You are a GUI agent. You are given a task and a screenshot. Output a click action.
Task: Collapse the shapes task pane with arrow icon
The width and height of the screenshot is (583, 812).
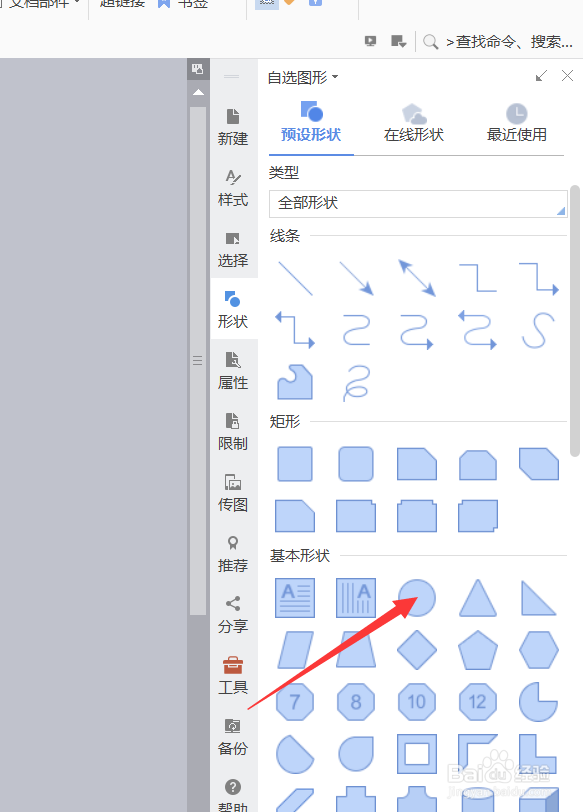(x=541, y=77)
